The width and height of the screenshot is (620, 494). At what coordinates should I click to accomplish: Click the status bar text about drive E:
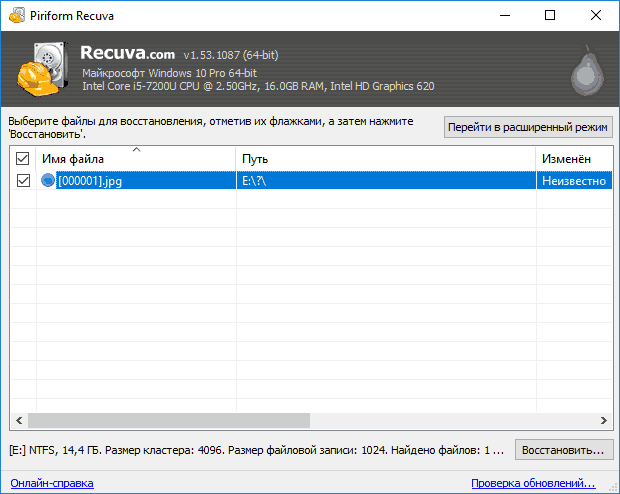point(256,450)
